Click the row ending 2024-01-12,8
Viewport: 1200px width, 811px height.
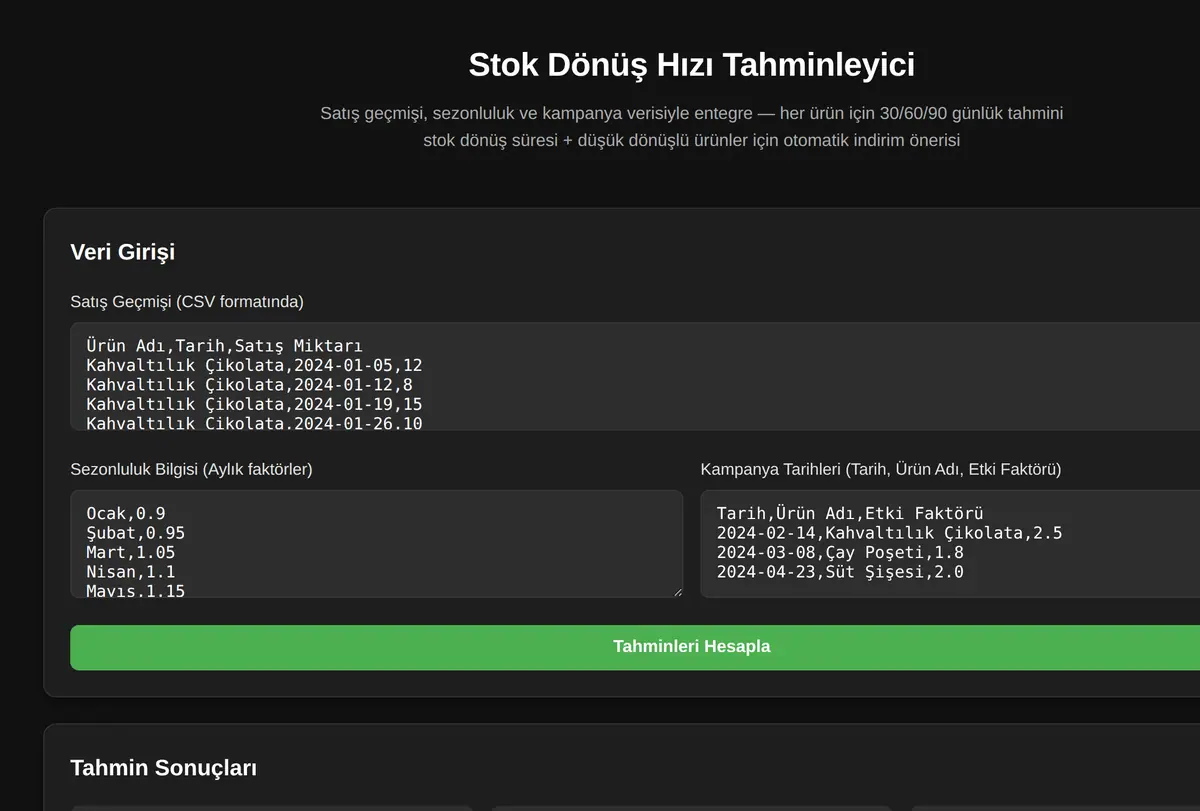pos(249,385)
